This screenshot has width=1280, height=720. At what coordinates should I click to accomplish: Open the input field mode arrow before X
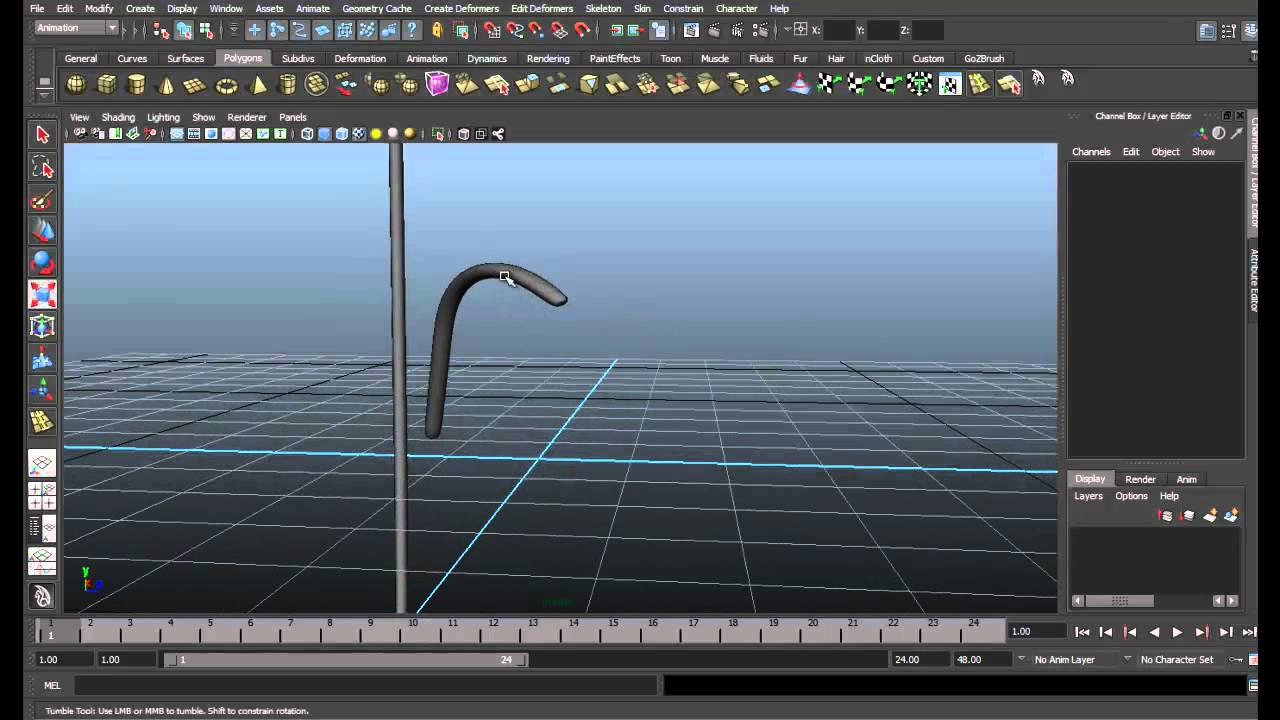point(787,30)
